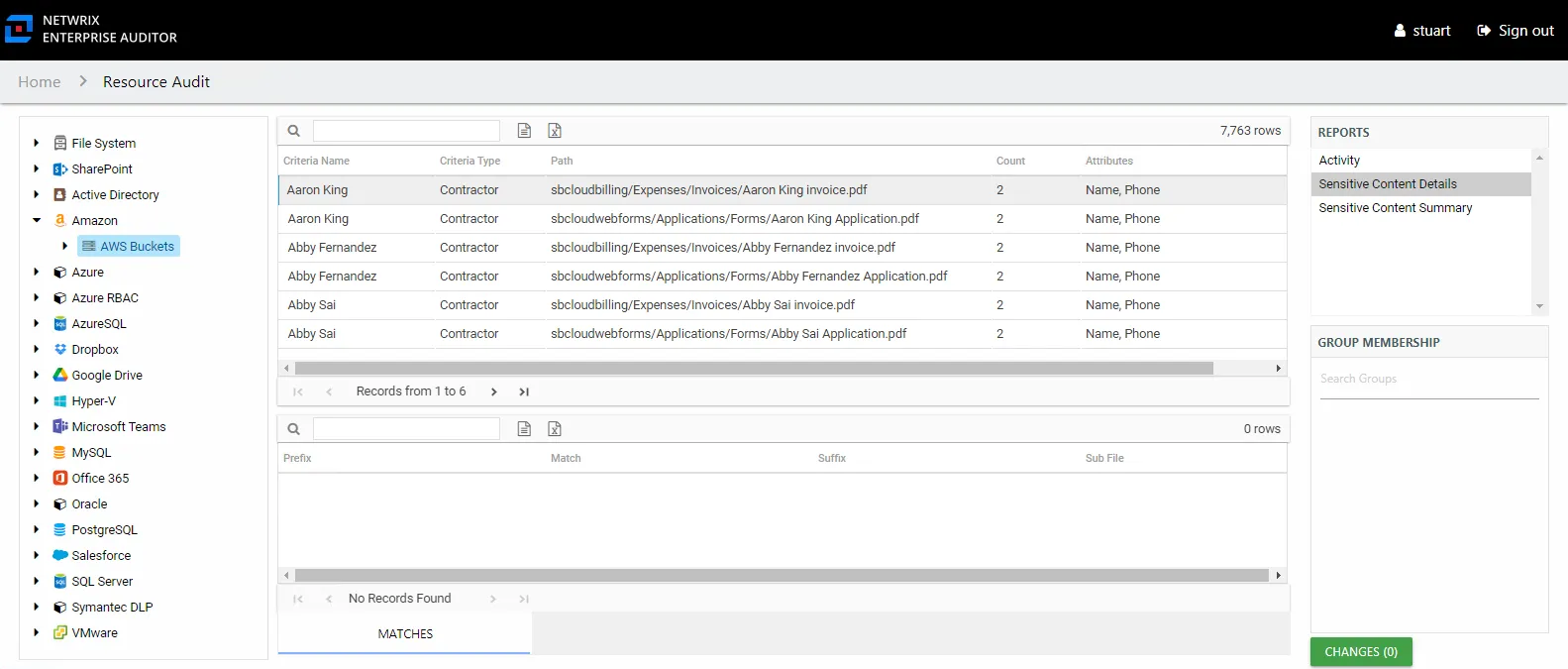Expand the Google Drive tree node
The width and height of the screenshot is (1568, 669).
point(37,375)
